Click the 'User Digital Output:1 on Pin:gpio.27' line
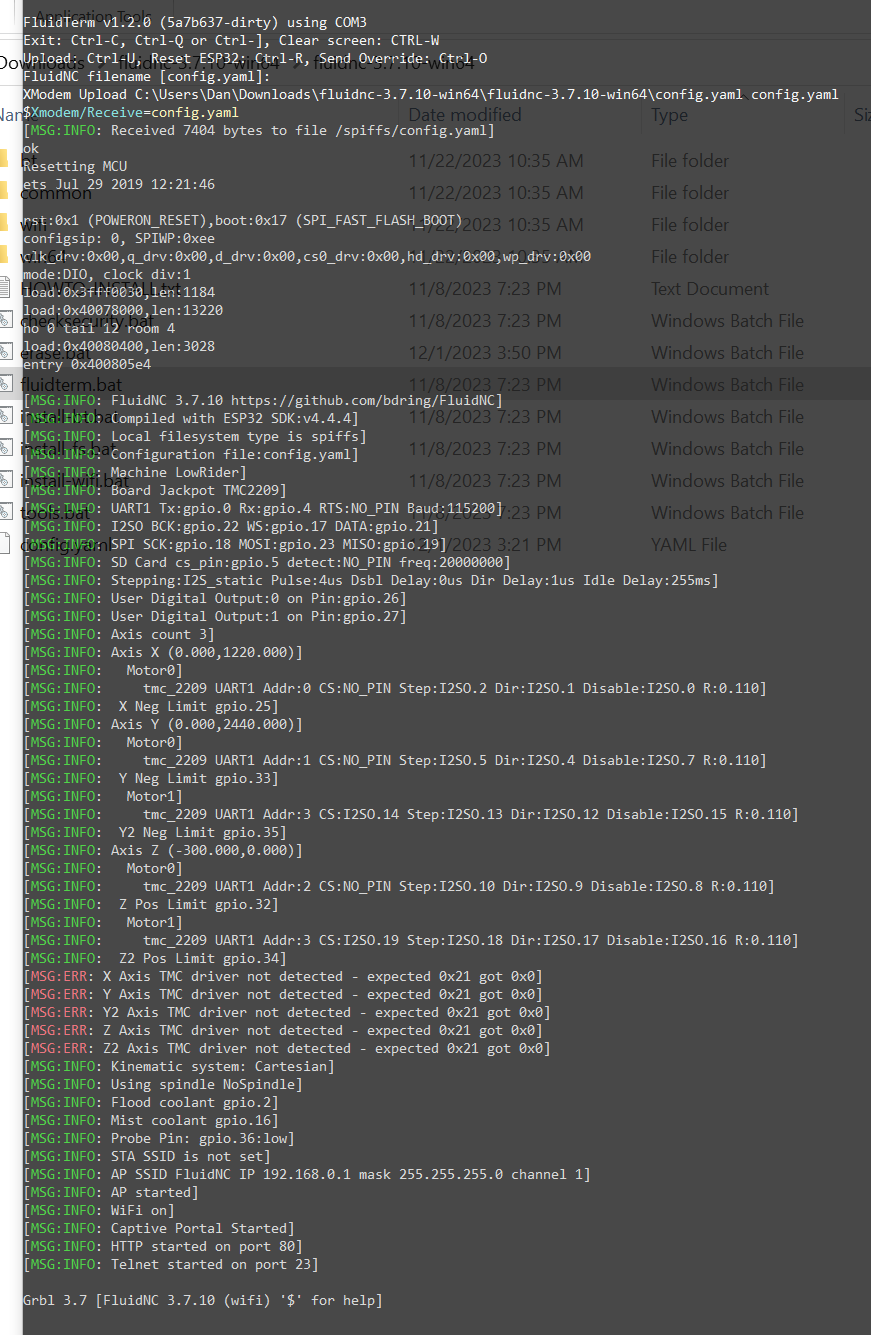Screen dimensions: 871x1335 pyautogui.click(x=215, y=616)
